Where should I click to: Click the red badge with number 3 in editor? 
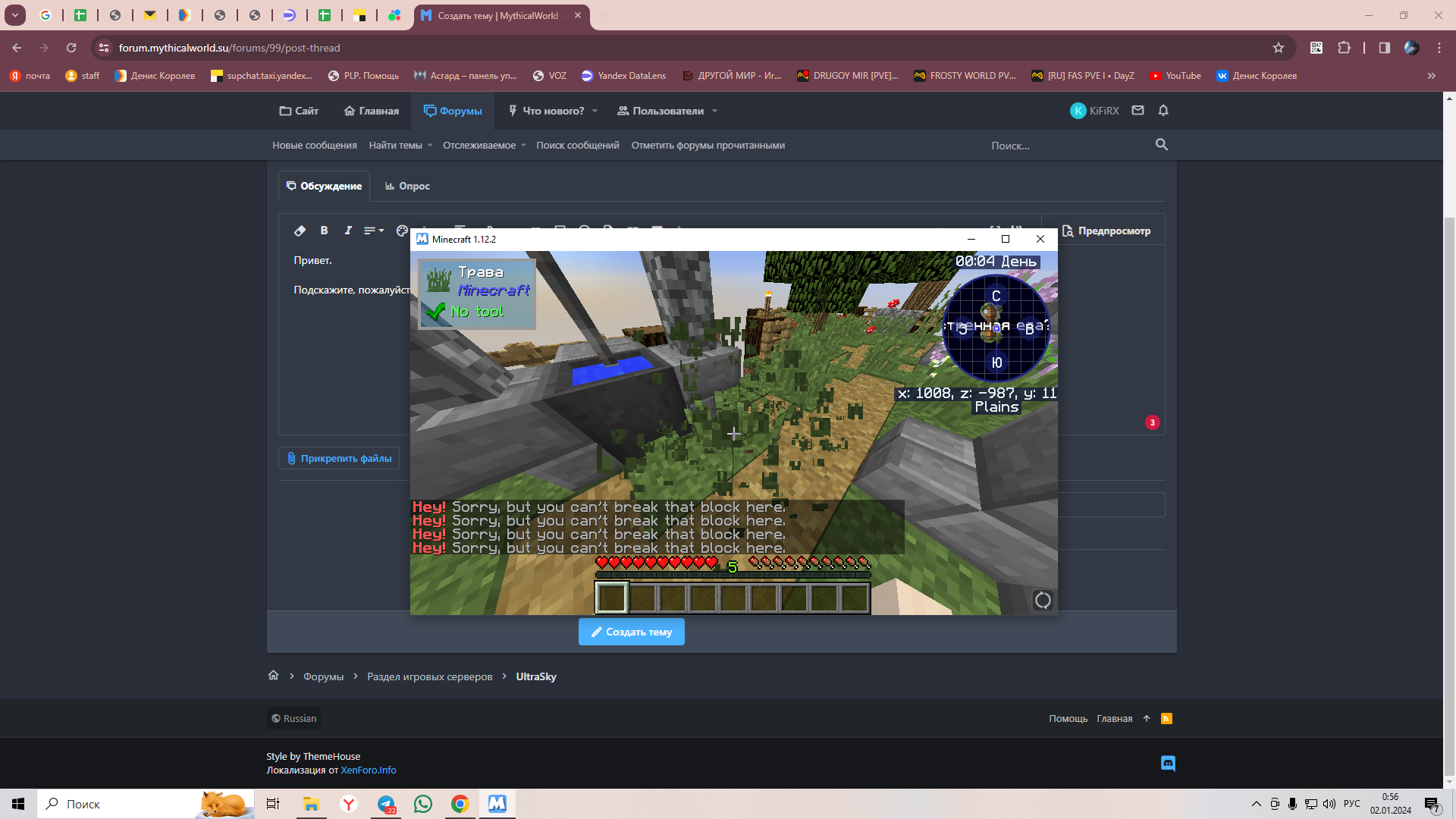coord(1152,422)
